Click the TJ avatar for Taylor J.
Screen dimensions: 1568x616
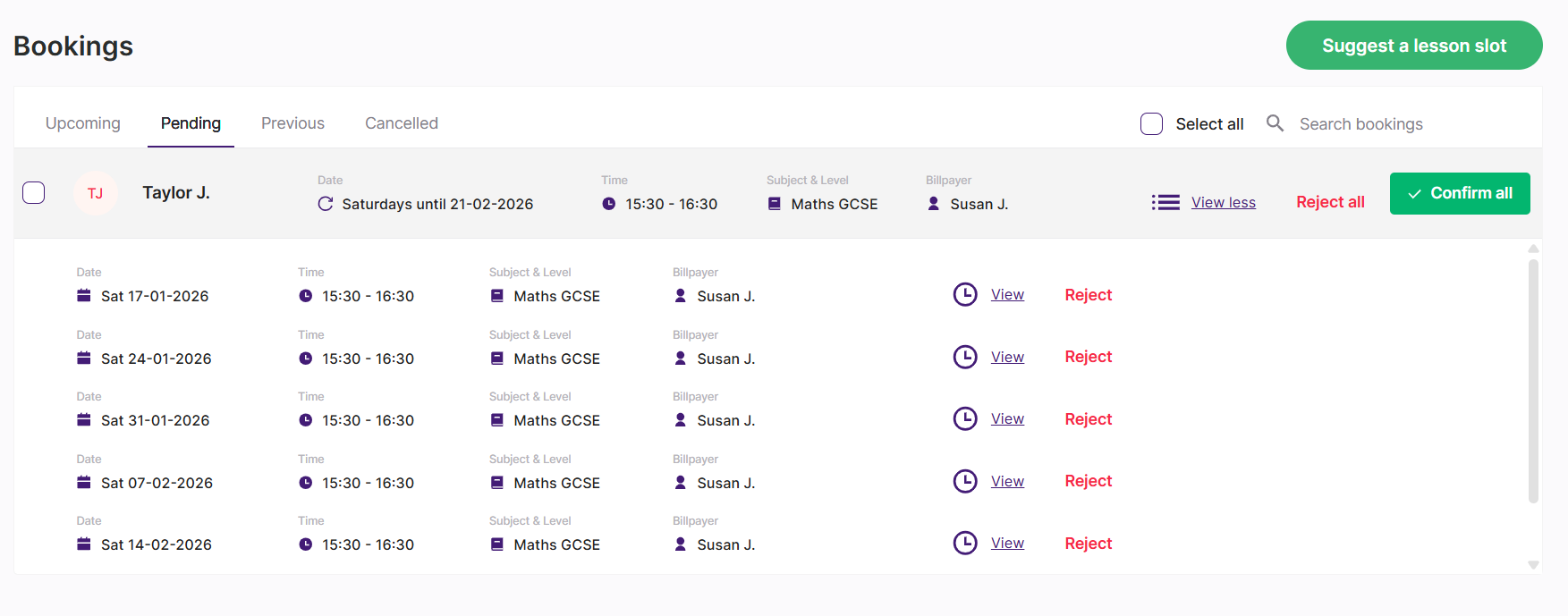(95, 193)
